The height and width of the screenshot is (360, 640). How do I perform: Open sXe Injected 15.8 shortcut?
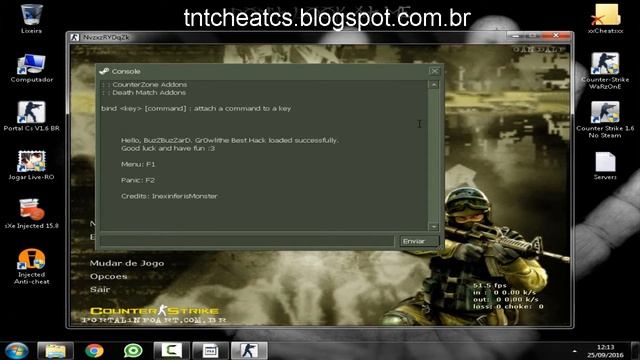(x=31, y=214)
